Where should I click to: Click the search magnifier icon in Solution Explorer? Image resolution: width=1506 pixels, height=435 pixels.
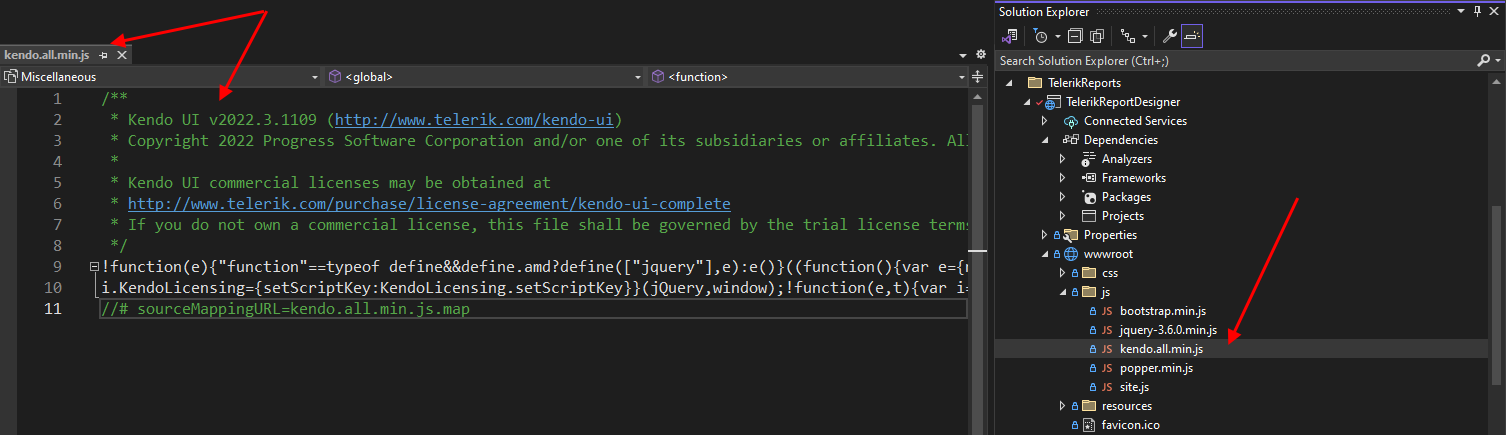pos(1483,61)
